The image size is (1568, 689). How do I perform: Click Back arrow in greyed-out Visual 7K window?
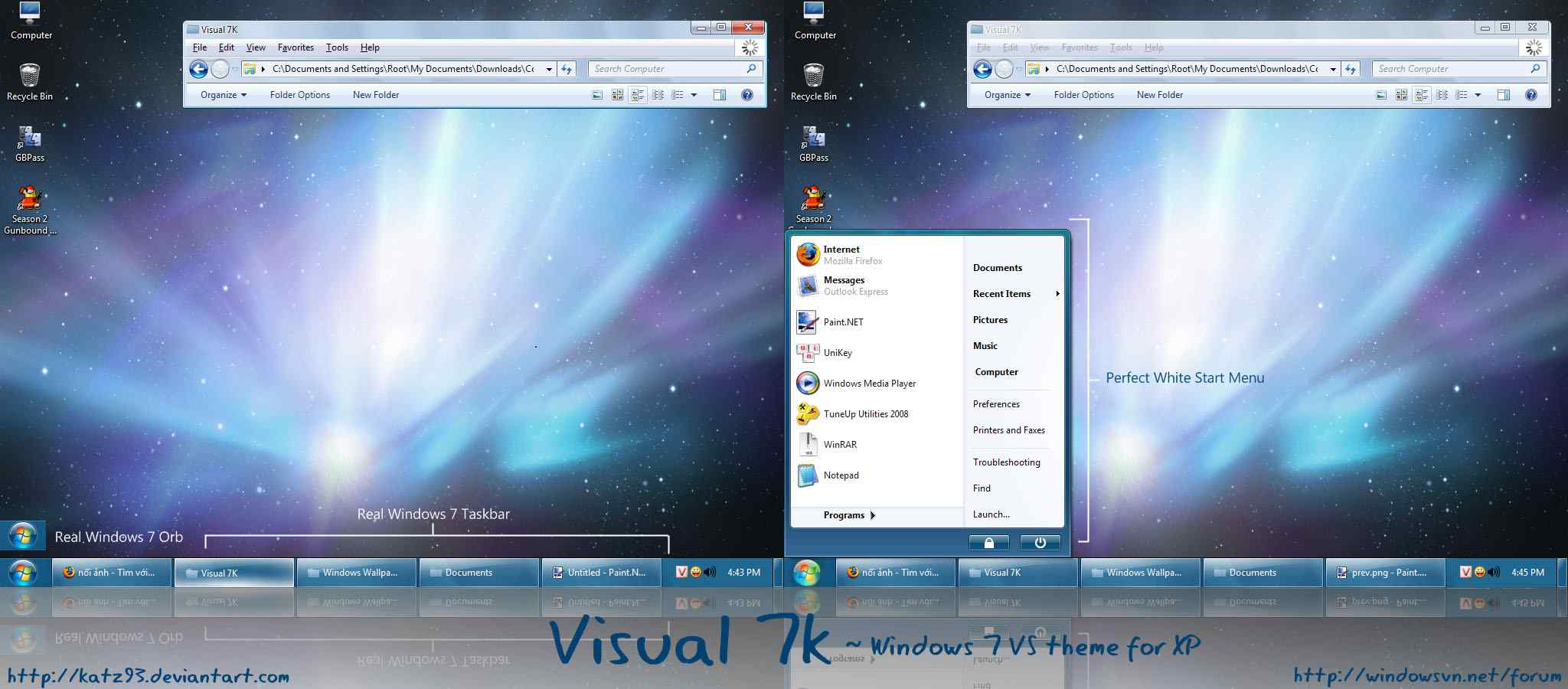pyautogui.click(x=982, y=70)
